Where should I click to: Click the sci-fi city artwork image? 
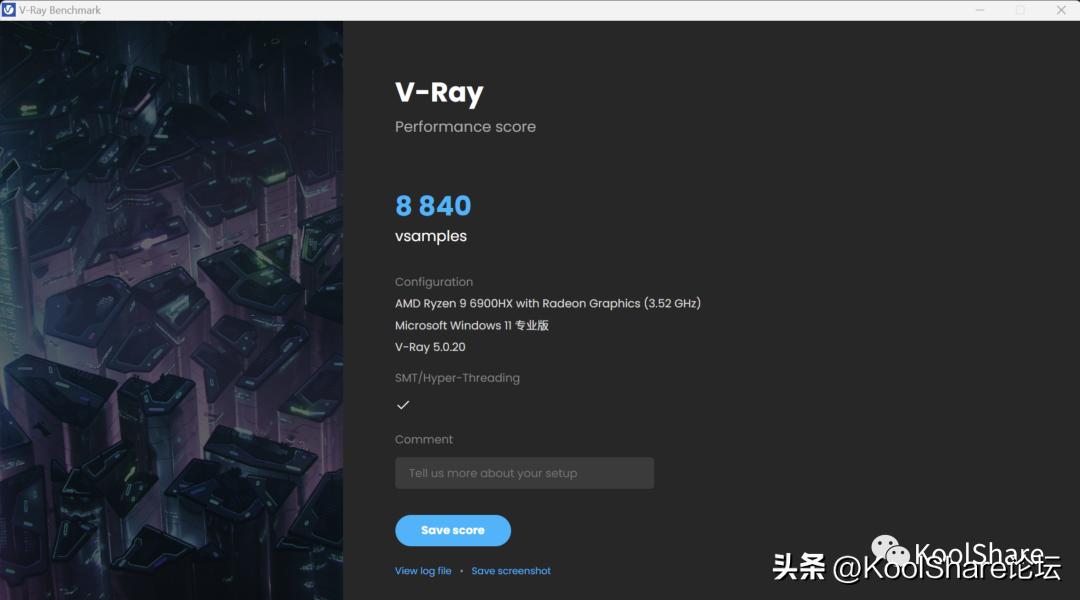tap(172, 310)
